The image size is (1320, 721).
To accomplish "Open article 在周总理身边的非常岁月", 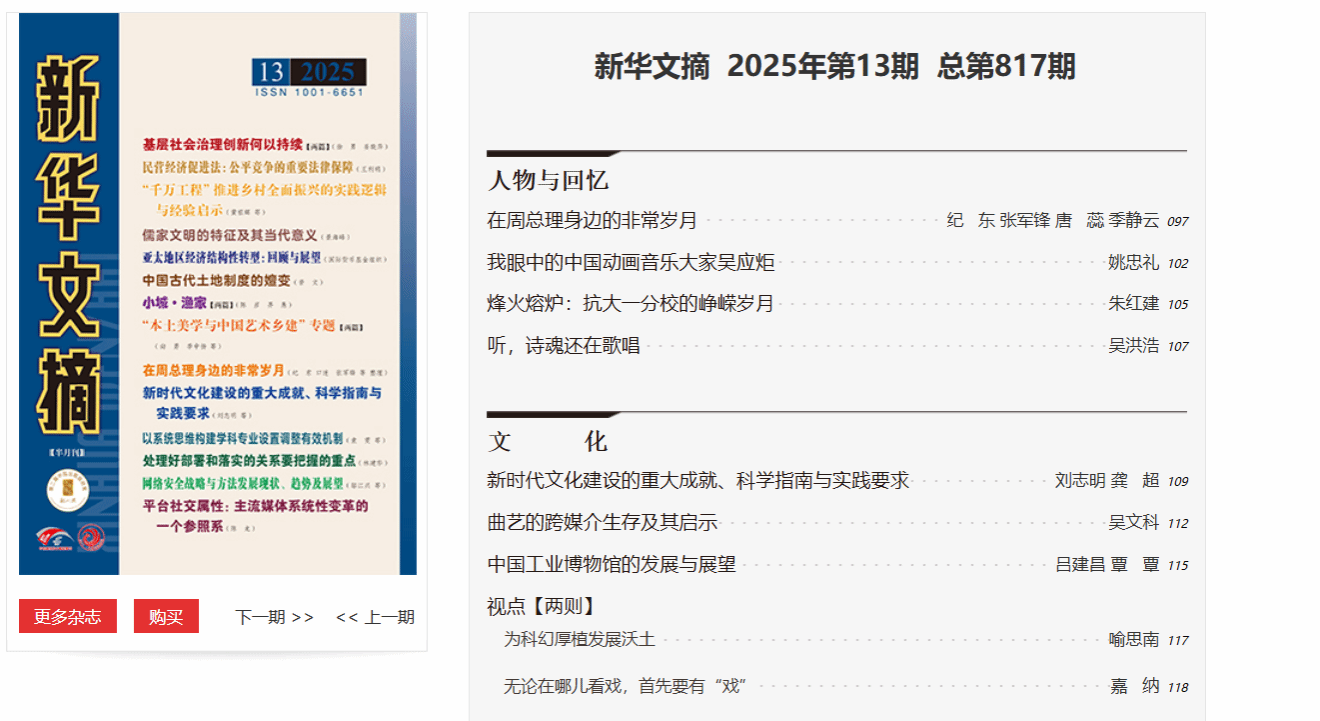I will [592, 220].
